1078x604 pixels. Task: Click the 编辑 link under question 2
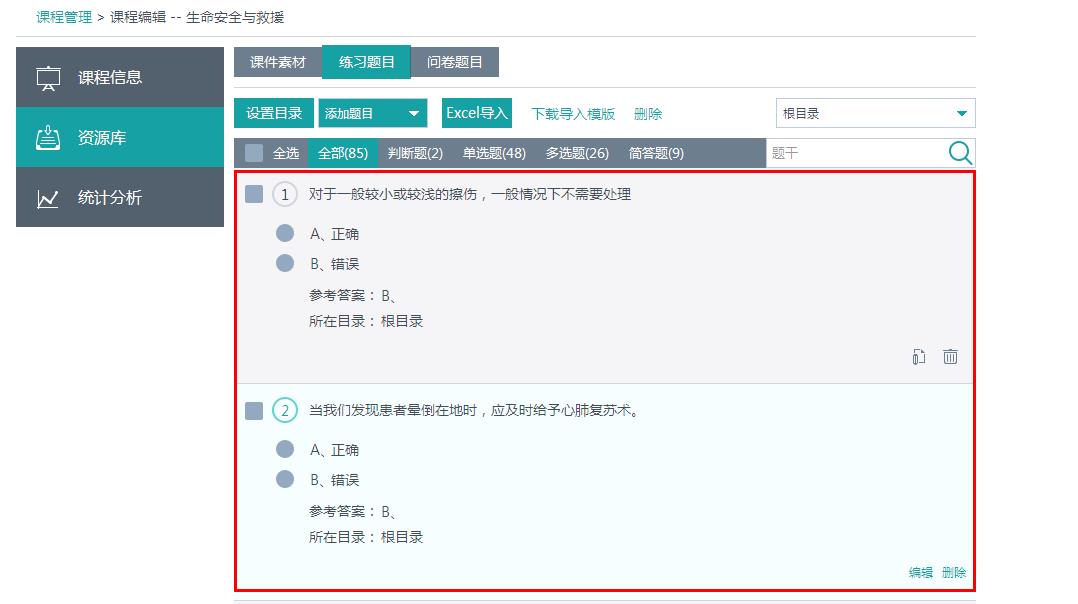(920, 573)
